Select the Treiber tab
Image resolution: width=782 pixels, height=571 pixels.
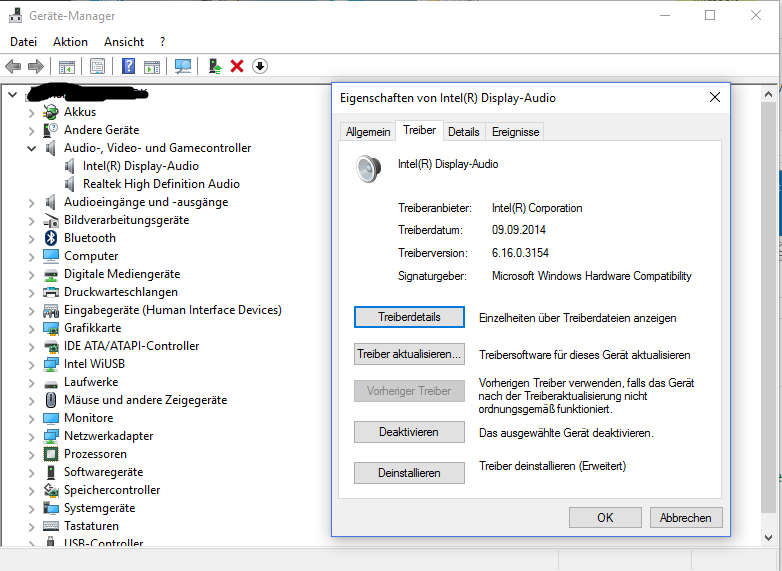click(419, 130)
